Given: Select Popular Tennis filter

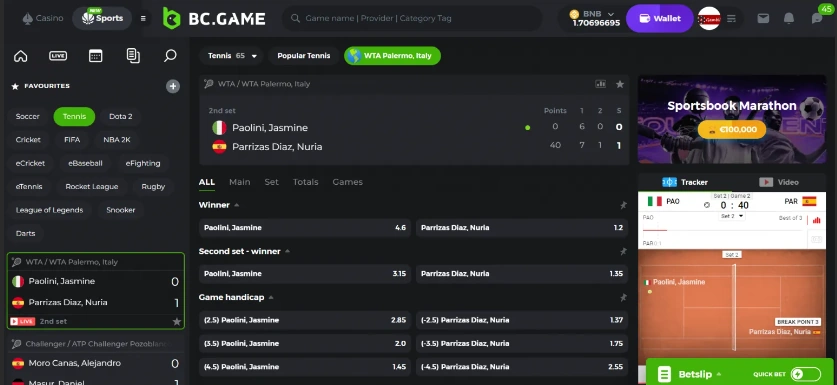Looking at the screenshot, I should tap(304, 56).
